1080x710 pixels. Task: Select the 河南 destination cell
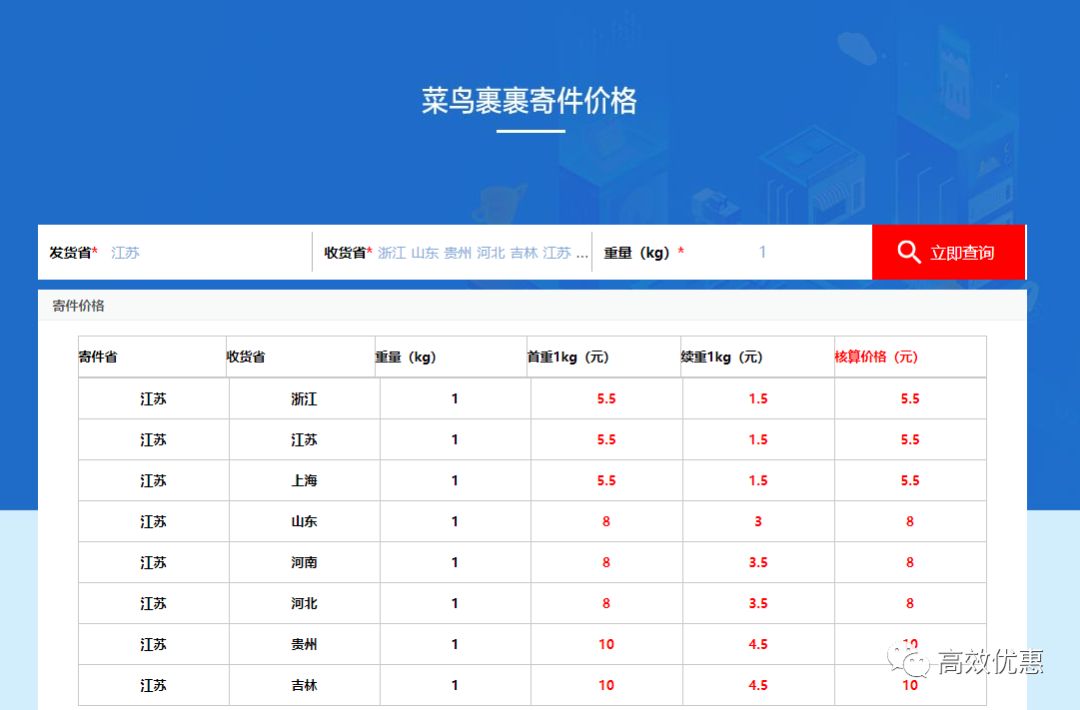304,563
